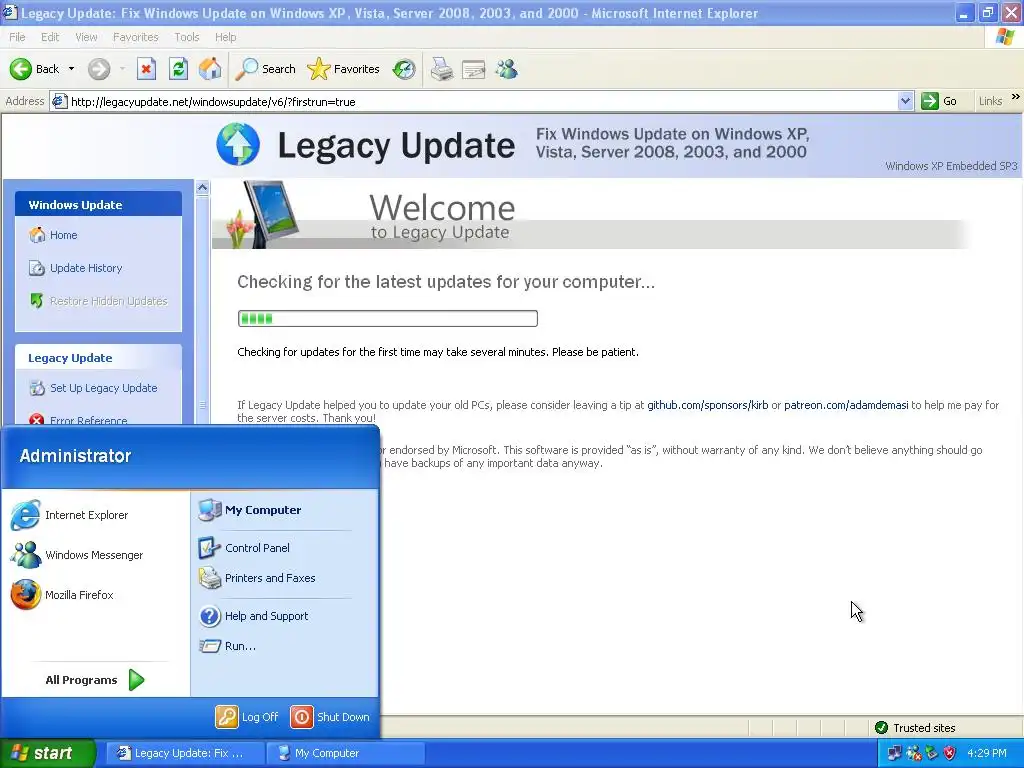Open the Back history dropdown arrow
Screen dimensions: 1024x768
click(71, 69)
